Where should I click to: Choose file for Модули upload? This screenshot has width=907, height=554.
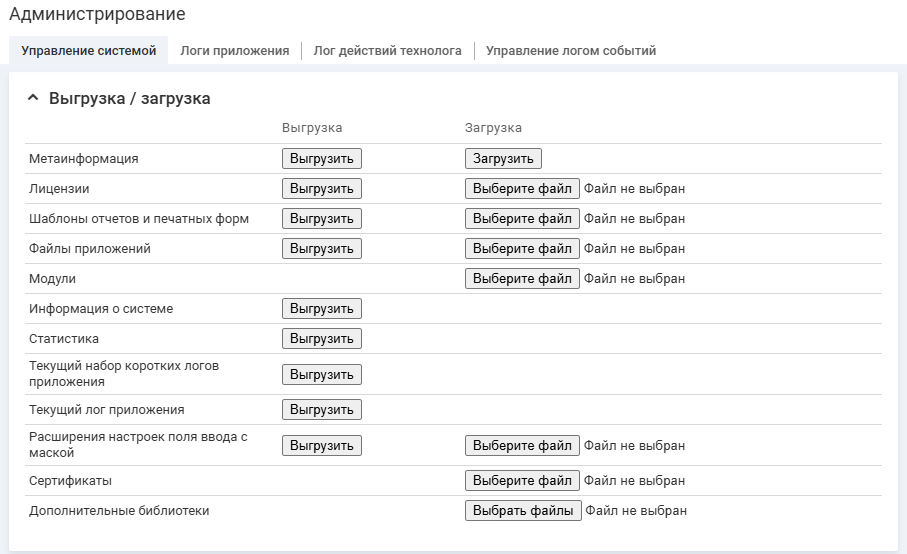[522, 279]
